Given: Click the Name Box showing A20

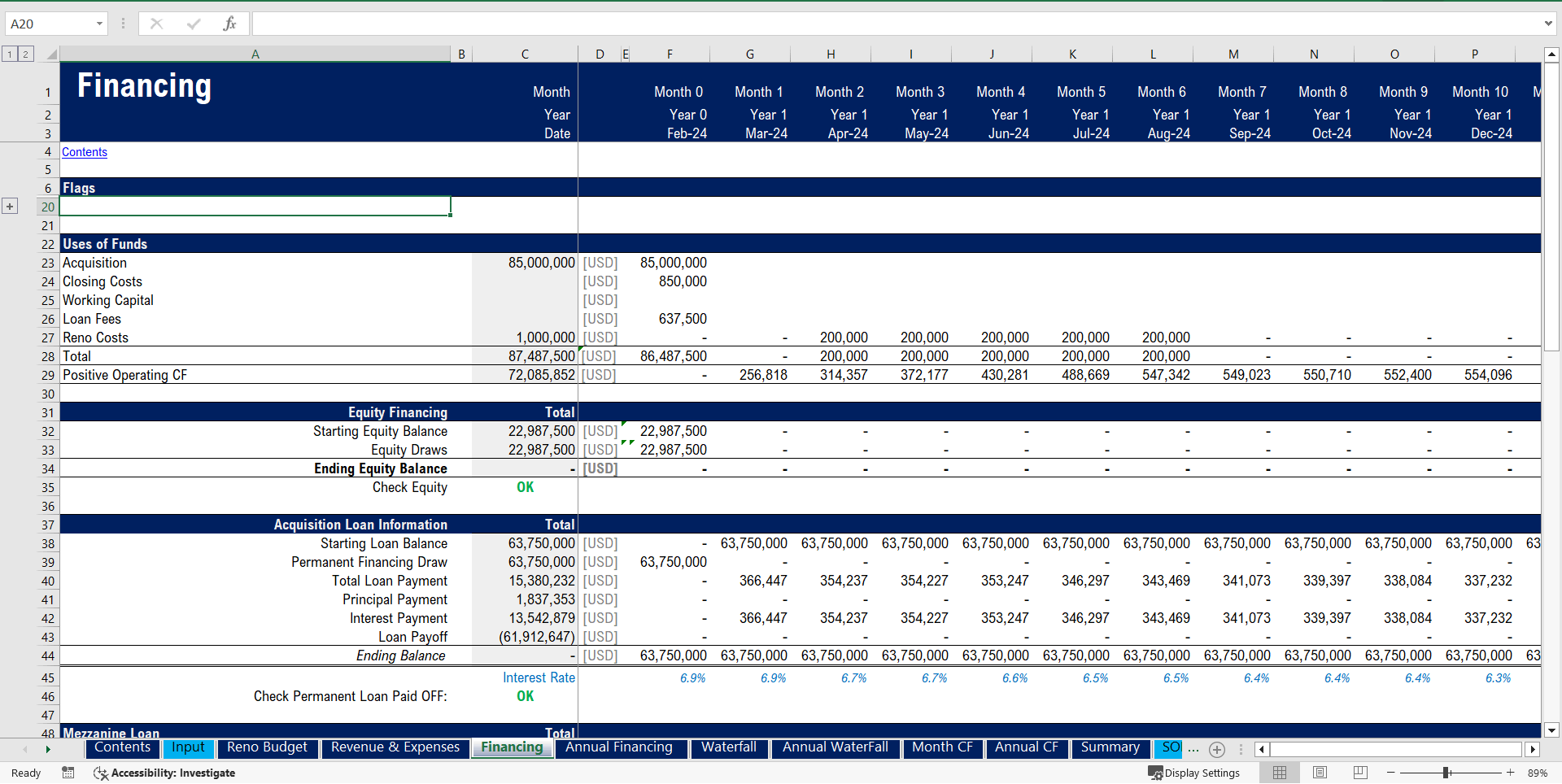Looking at the screenshot, I should [49, 24].
